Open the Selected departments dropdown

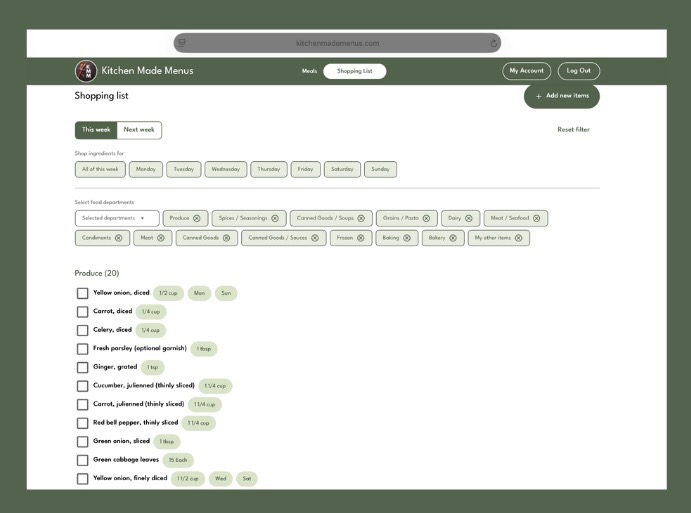[x=117, y=218]
